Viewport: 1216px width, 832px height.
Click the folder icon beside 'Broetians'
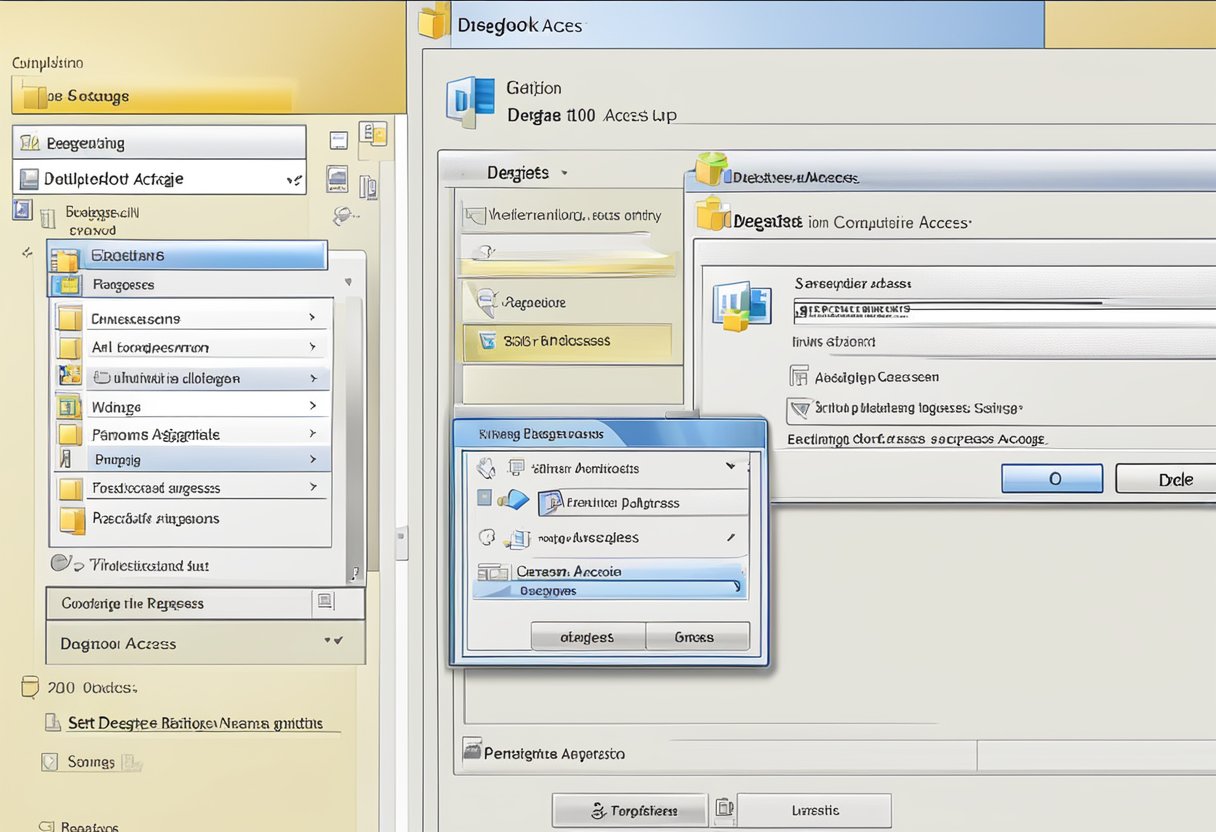[x=64, y=258]
